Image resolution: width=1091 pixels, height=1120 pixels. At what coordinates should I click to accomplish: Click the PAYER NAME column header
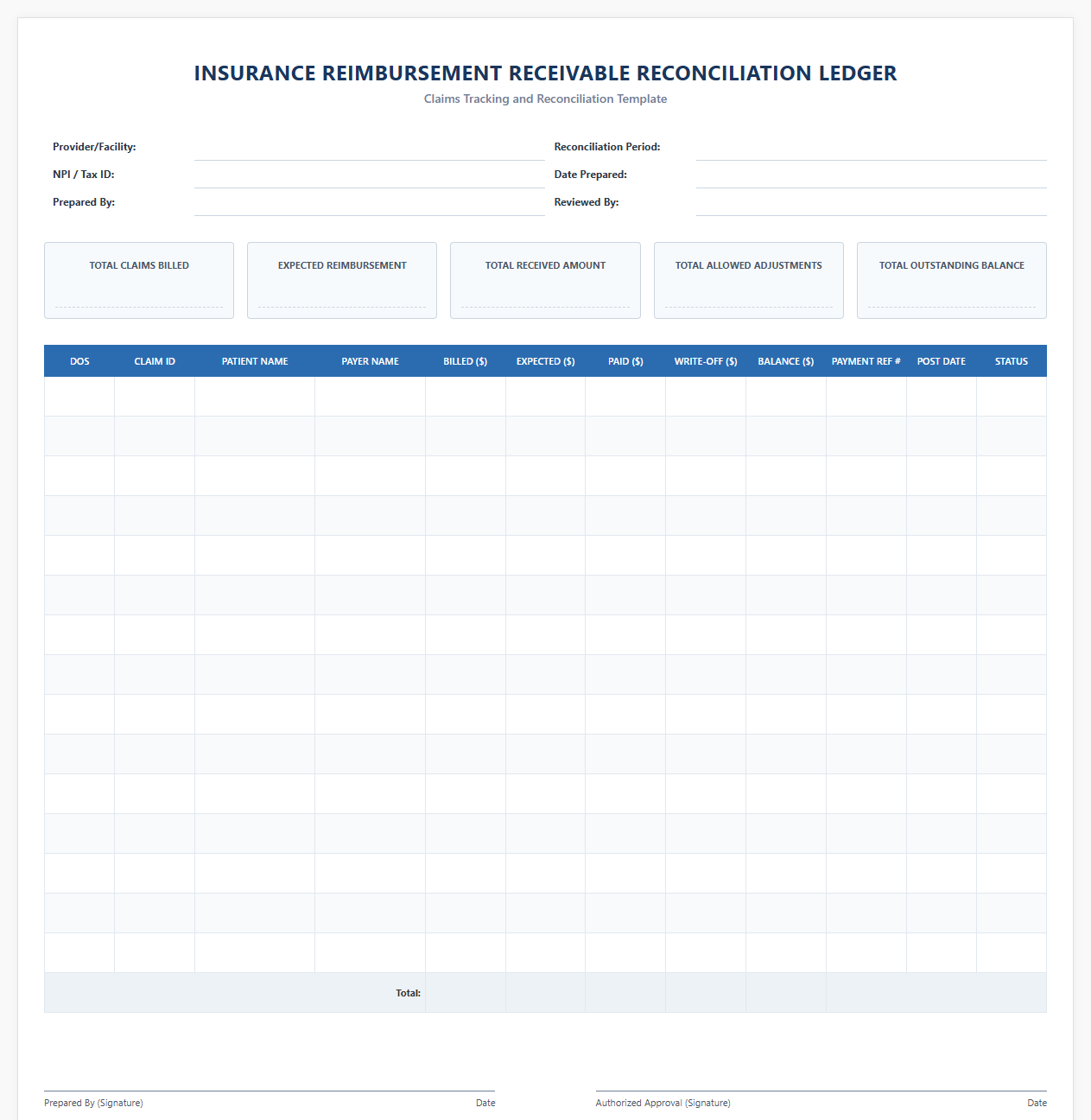[x=370, y=361]
